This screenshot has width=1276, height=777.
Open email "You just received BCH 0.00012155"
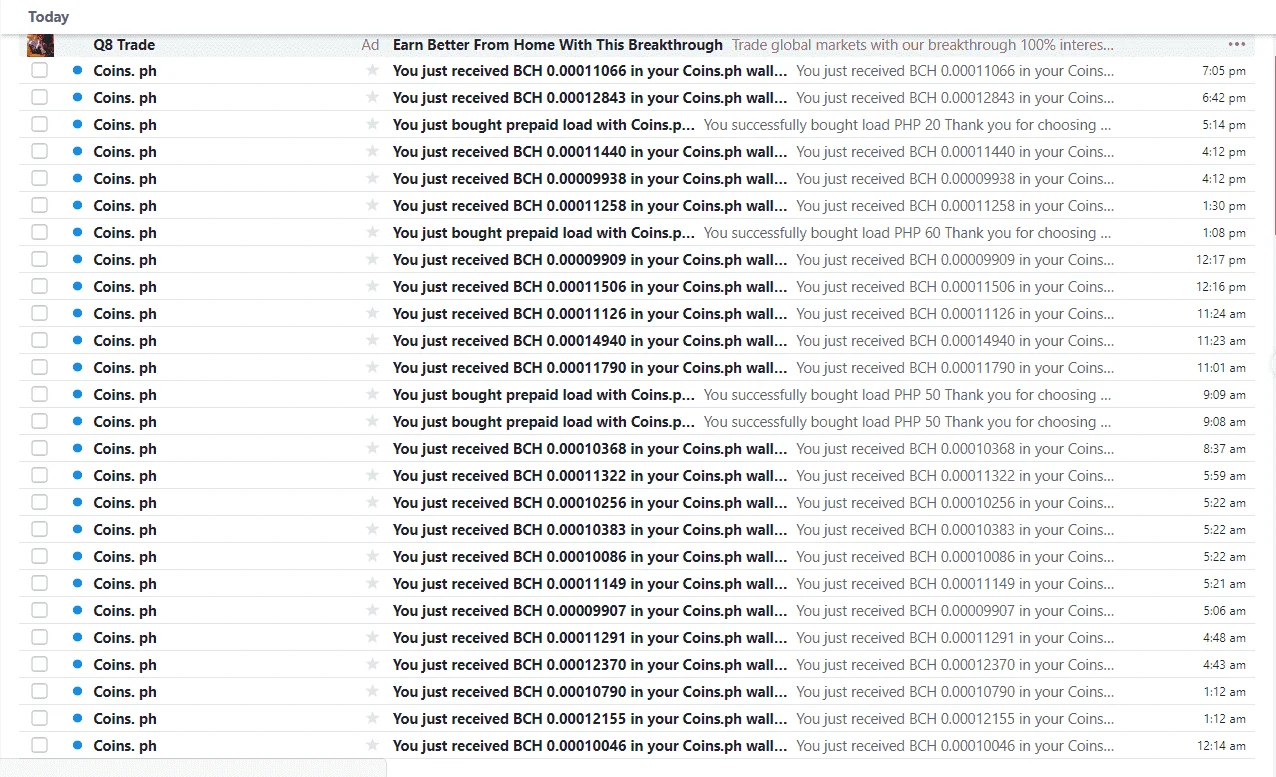pos(590,719)
